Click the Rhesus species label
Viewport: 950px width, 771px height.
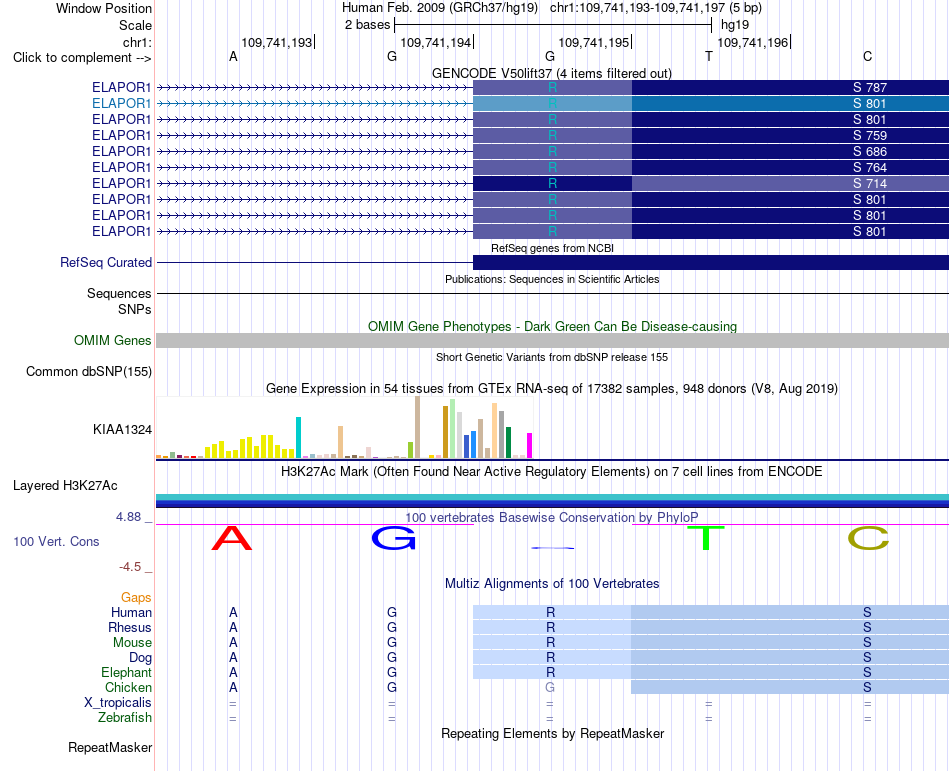coord(130,627)
